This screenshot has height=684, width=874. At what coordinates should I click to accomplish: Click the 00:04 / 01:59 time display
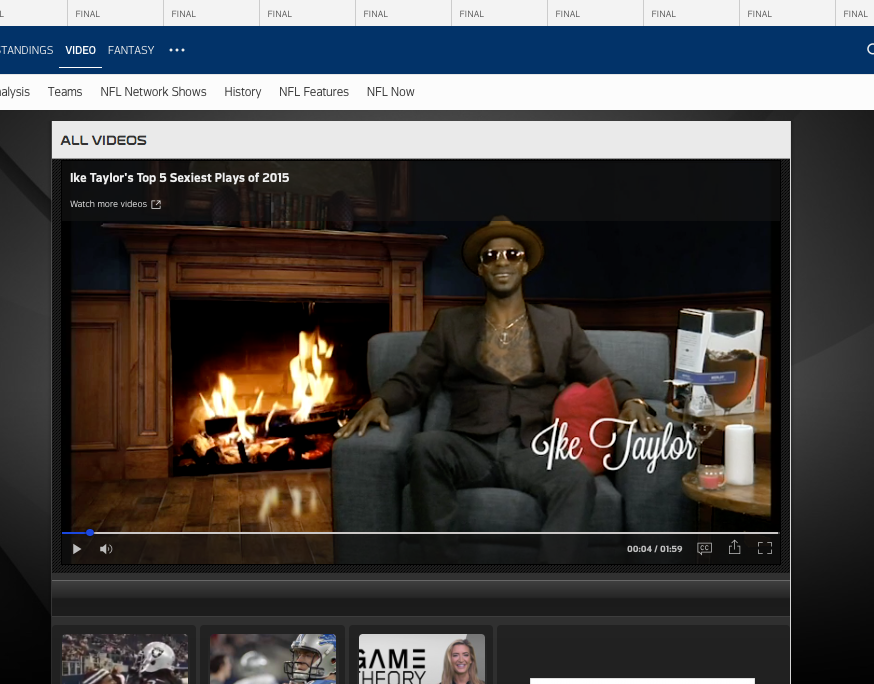pyautogui.click(x=654, y=549)
